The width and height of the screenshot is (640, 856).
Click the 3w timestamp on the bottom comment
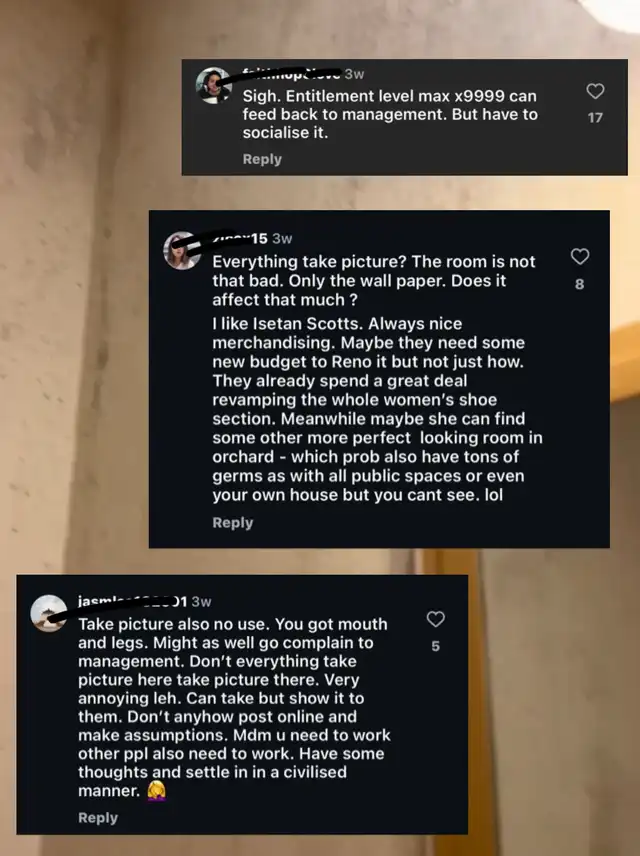click(x=201, y=601)
